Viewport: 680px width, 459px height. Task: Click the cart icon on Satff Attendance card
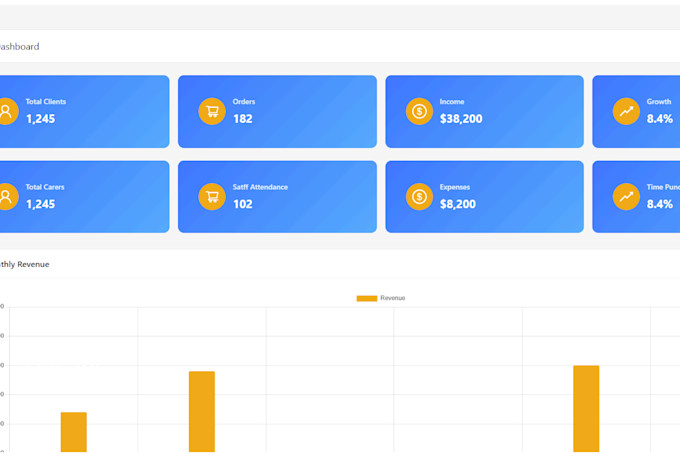[212, 197]
